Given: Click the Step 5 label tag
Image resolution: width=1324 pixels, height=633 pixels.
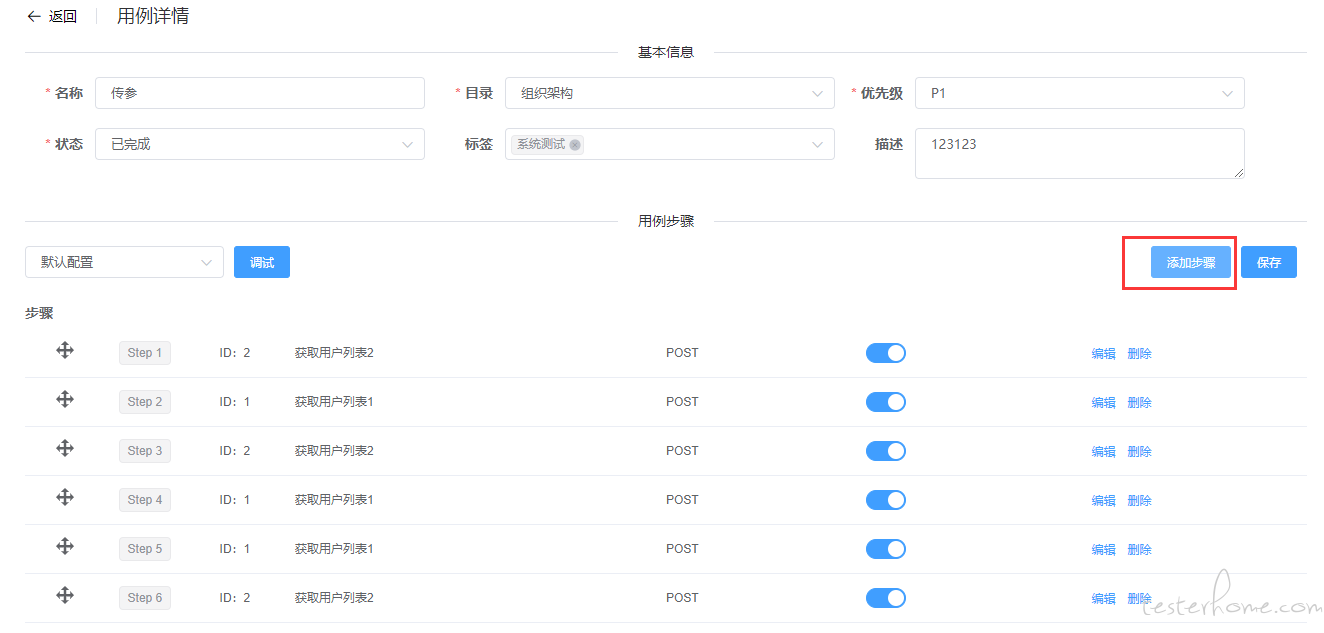Looking at the screenshot, I should [145, 549].
